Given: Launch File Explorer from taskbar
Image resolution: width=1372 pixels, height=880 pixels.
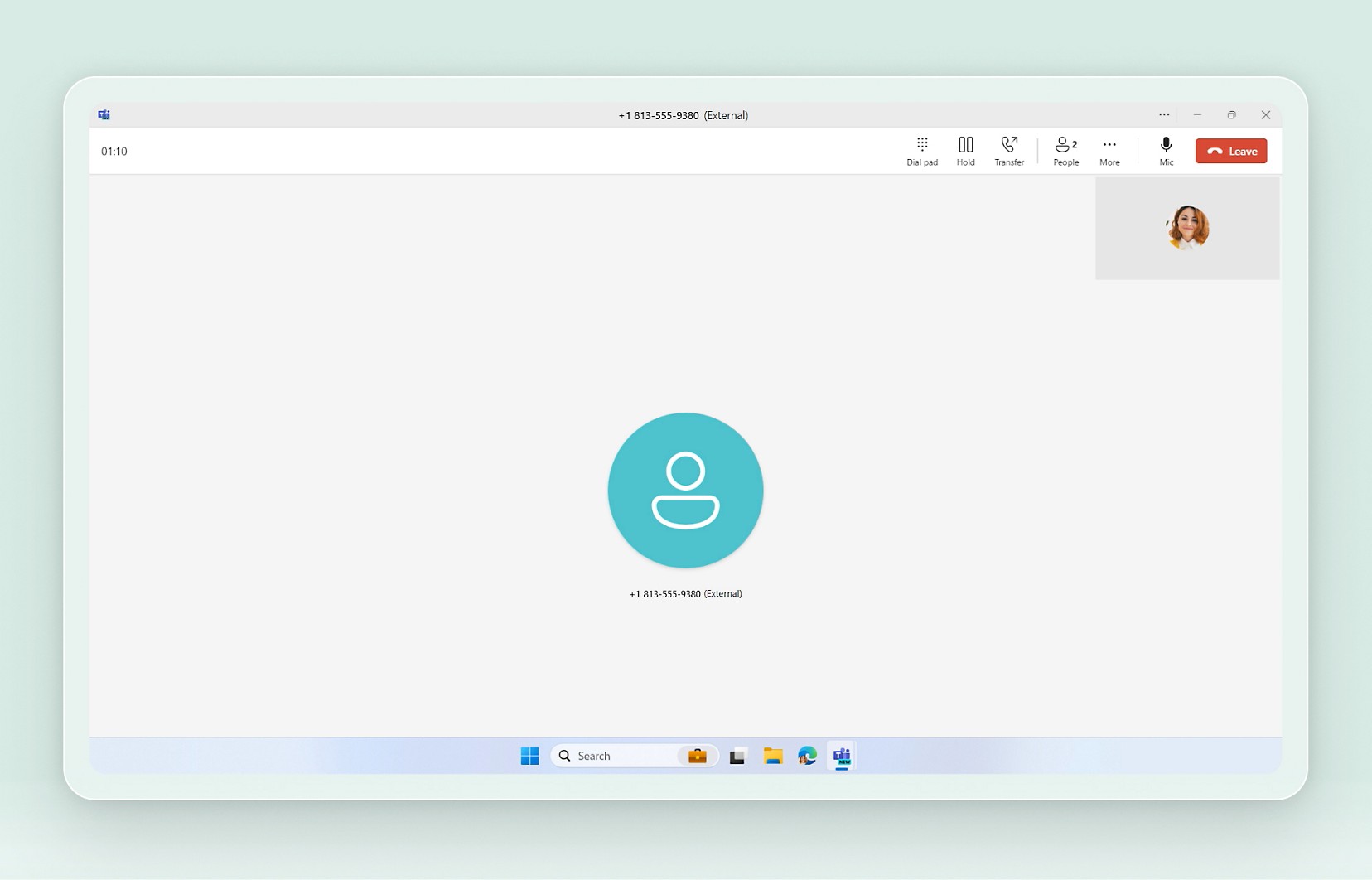Looking at the screenshot, I should click(773, 756).
